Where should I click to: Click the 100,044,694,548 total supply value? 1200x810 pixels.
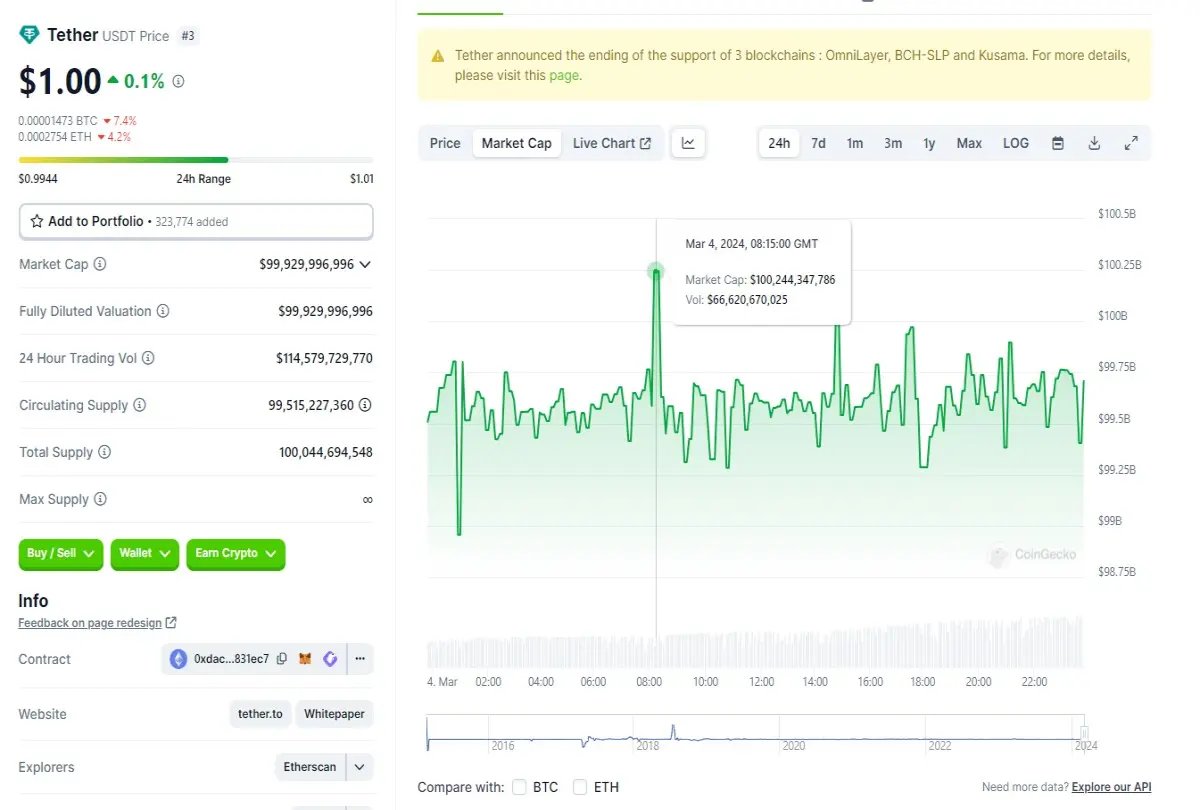(326, 452)
